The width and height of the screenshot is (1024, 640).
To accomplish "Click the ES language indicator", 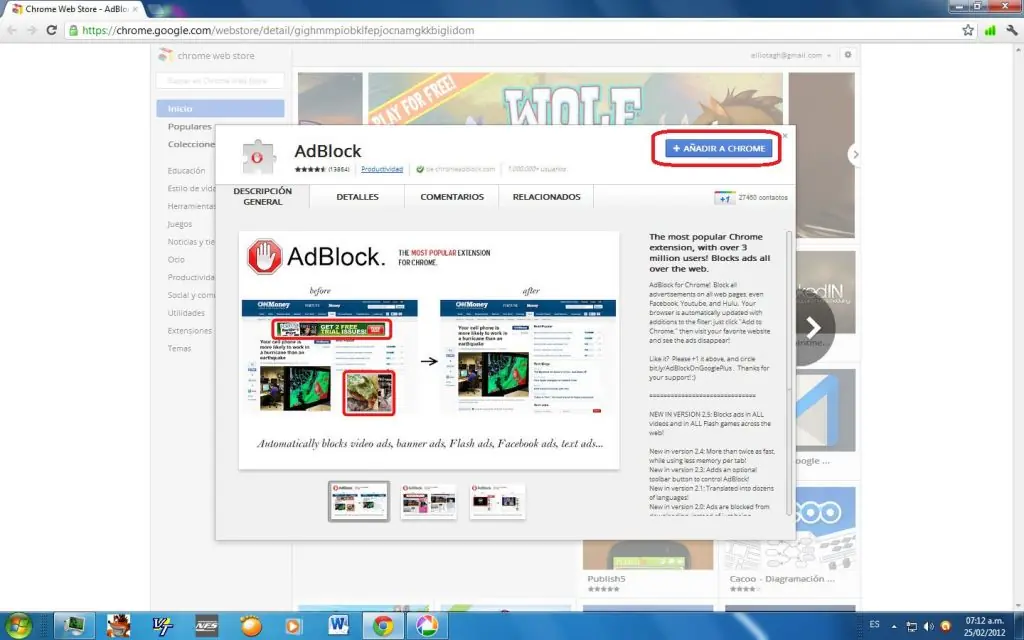I will click(874, 625).
